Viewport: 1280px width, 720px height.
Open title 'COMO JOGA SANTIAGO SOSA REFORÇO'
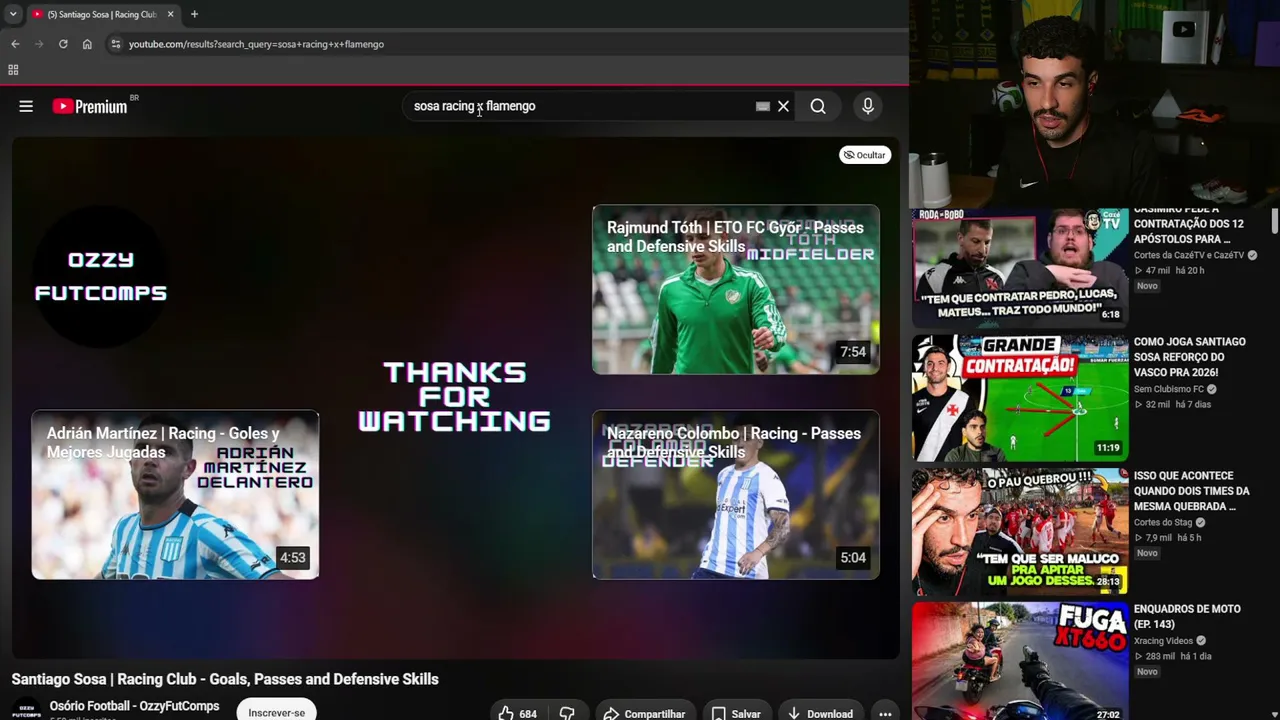coord(1190,357)
